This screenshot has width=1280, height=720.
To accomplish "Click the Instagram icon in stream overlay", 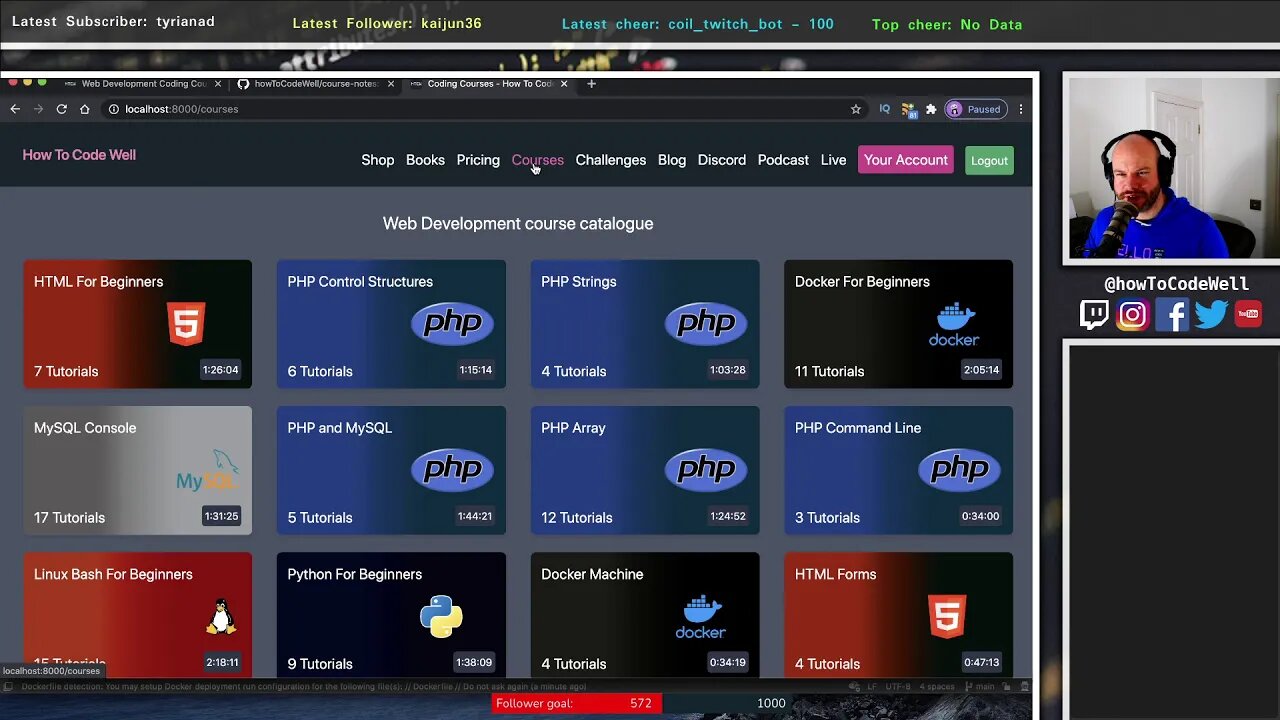I will point(1133,315).
